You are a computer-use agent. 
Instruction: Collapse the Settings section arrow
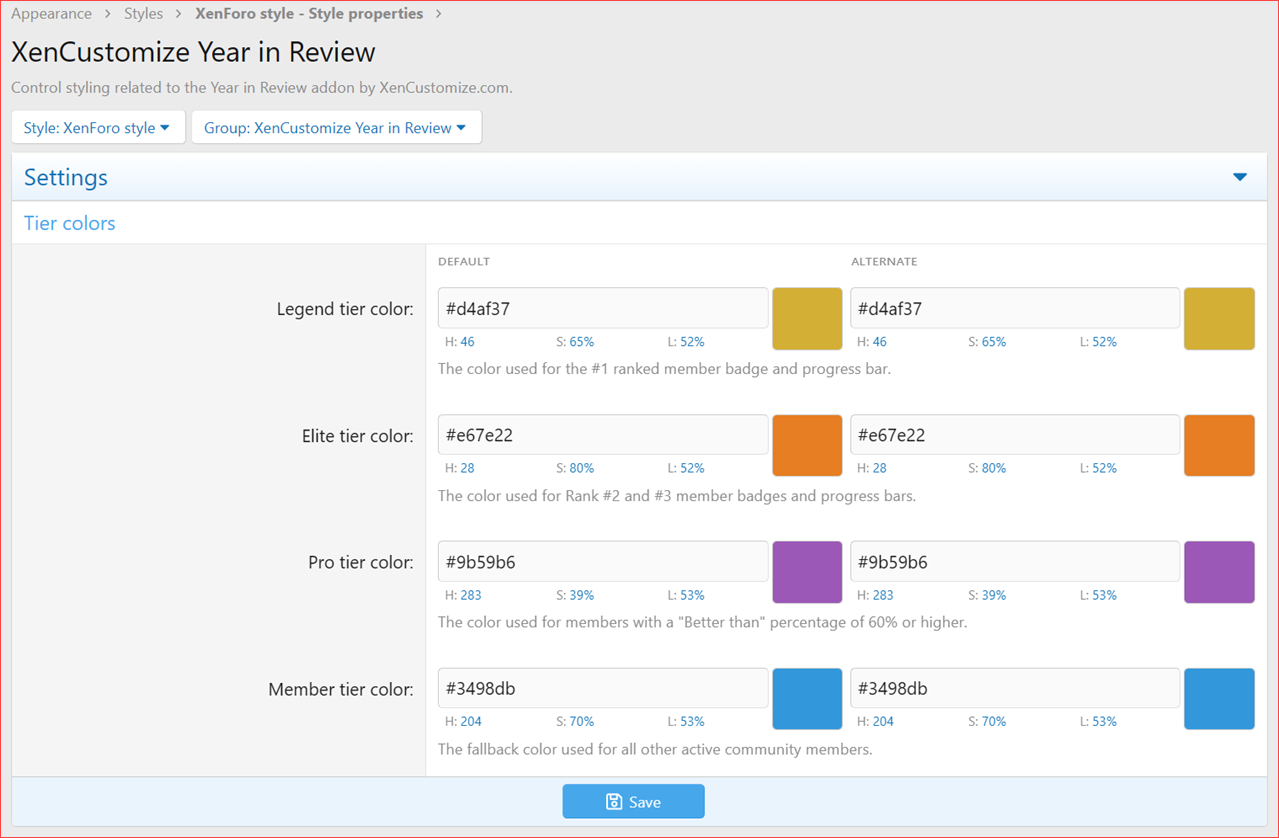click(1240, 177)
